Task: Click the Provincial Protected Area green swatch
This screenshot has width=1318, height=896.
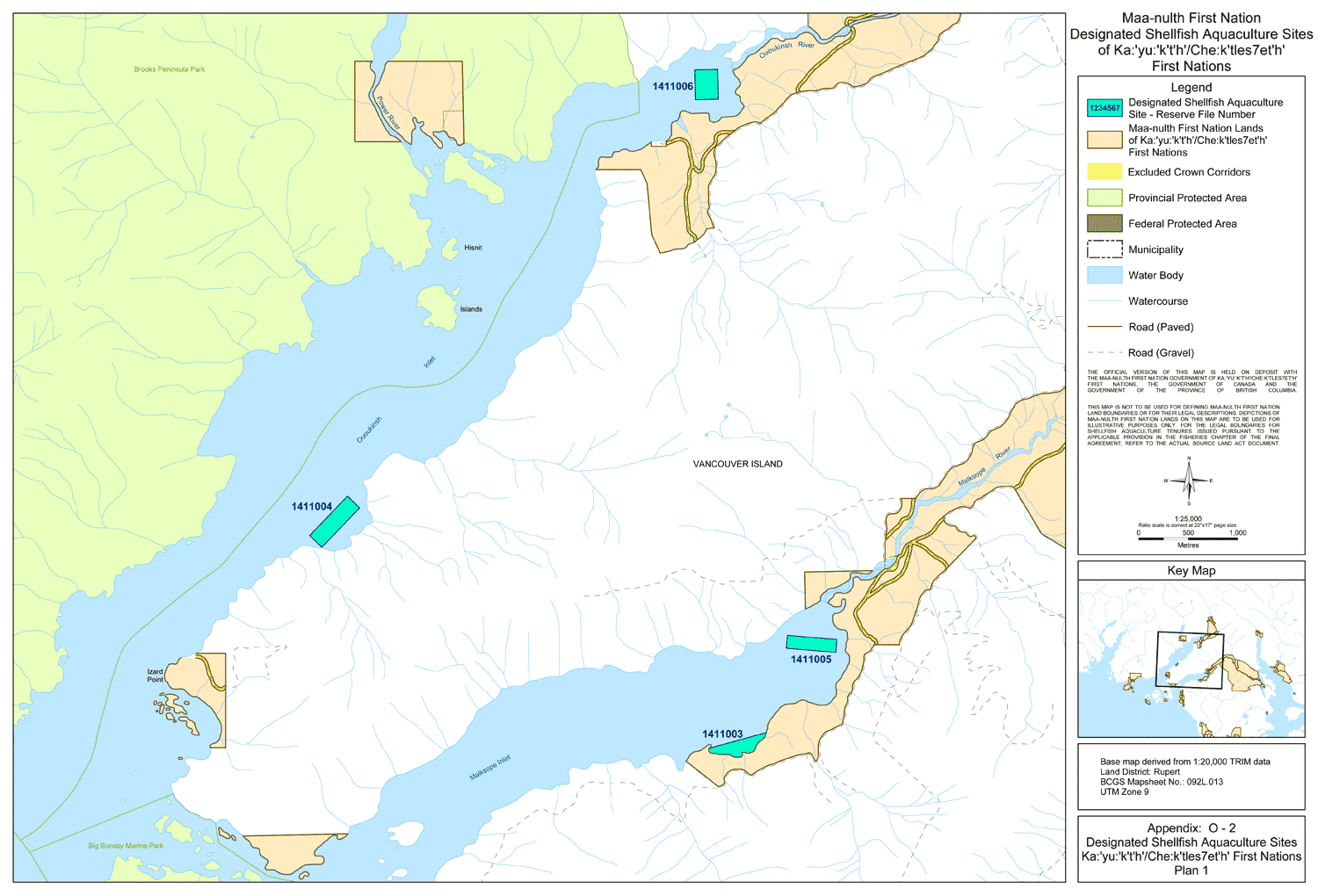Action: [1104, 198]
